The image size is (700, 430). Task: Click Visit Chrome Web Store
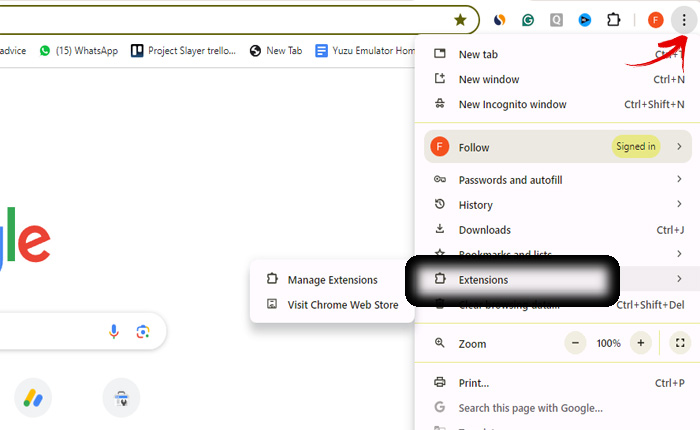tap(332, 305)
